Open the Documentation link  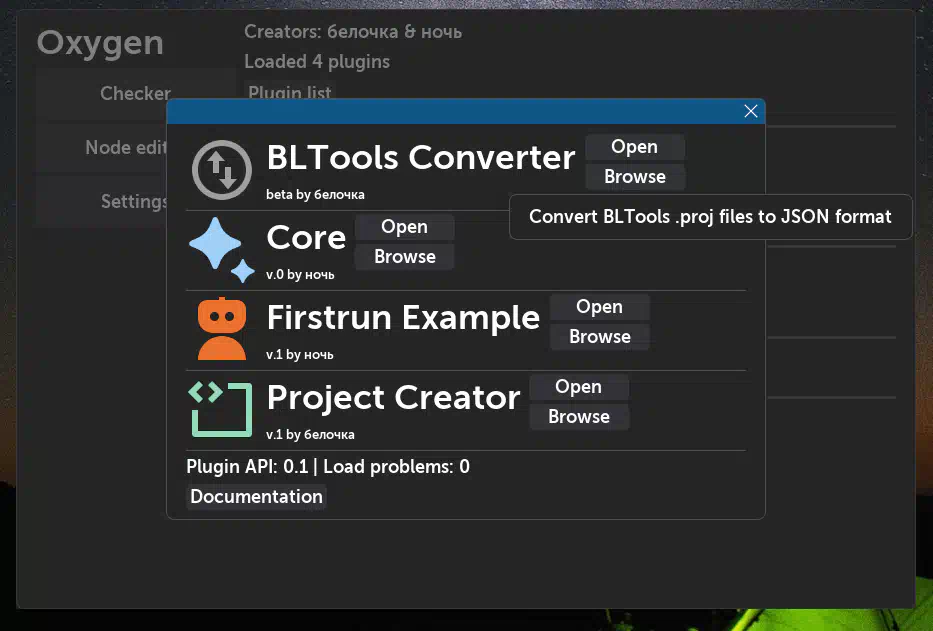[256, 496]
